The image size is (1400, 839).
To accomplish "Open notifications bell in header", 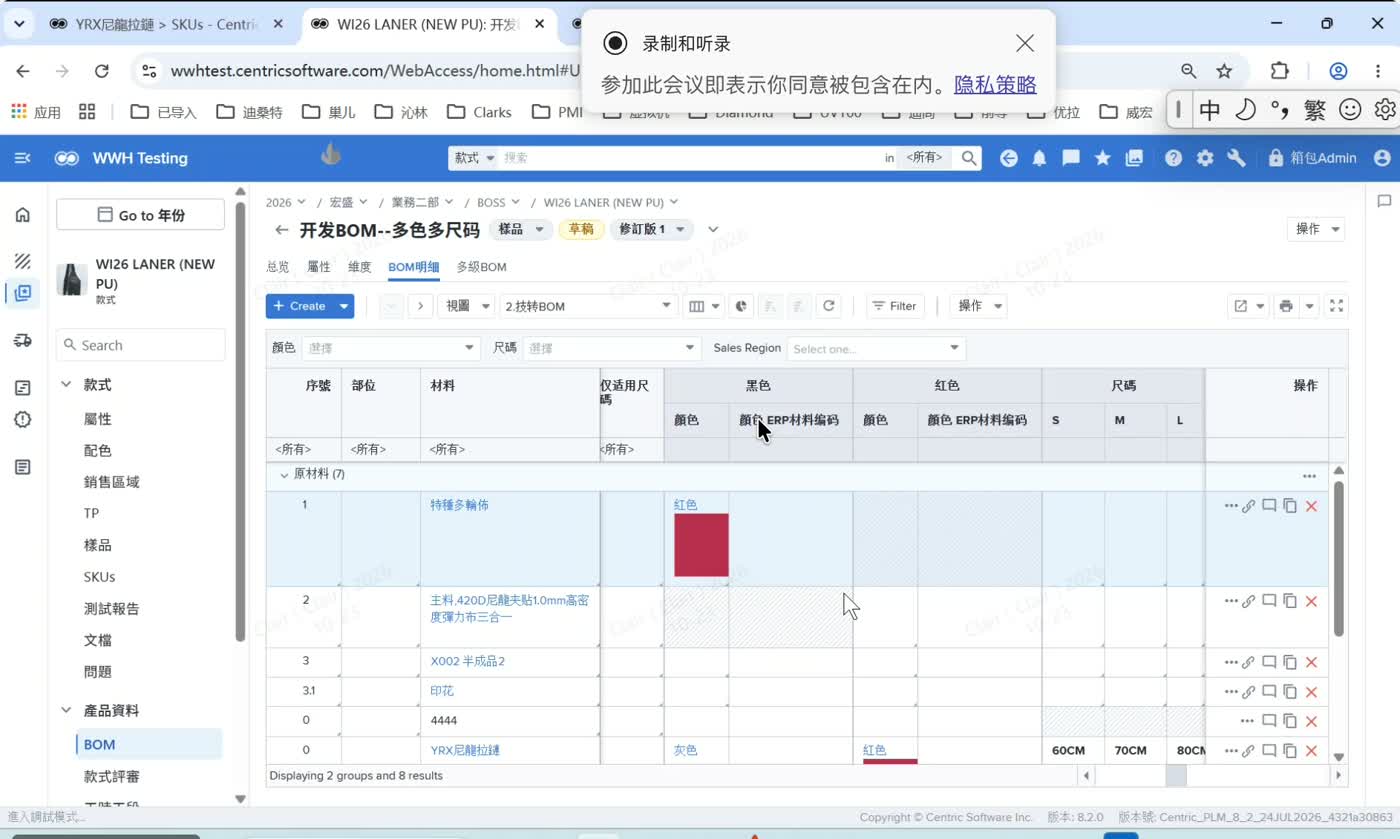I will [1040, 158].
